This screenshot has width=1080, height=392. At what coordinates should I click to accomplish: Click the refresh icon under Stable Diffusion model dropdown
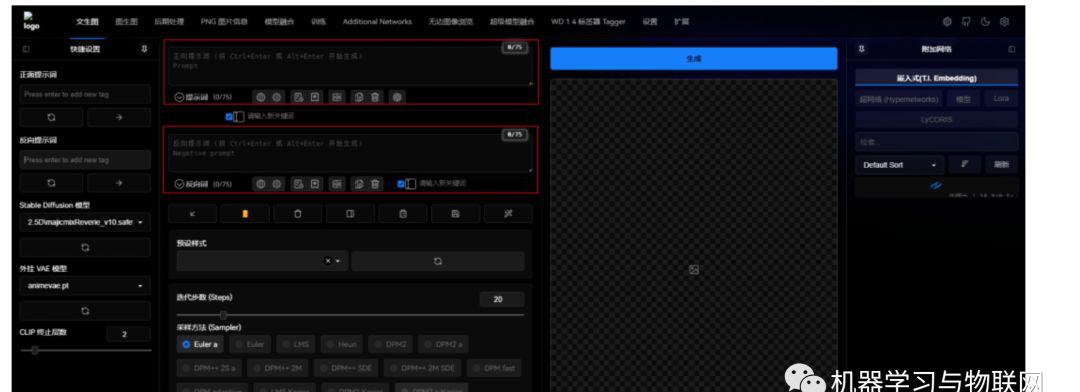(x=85, y=247)
